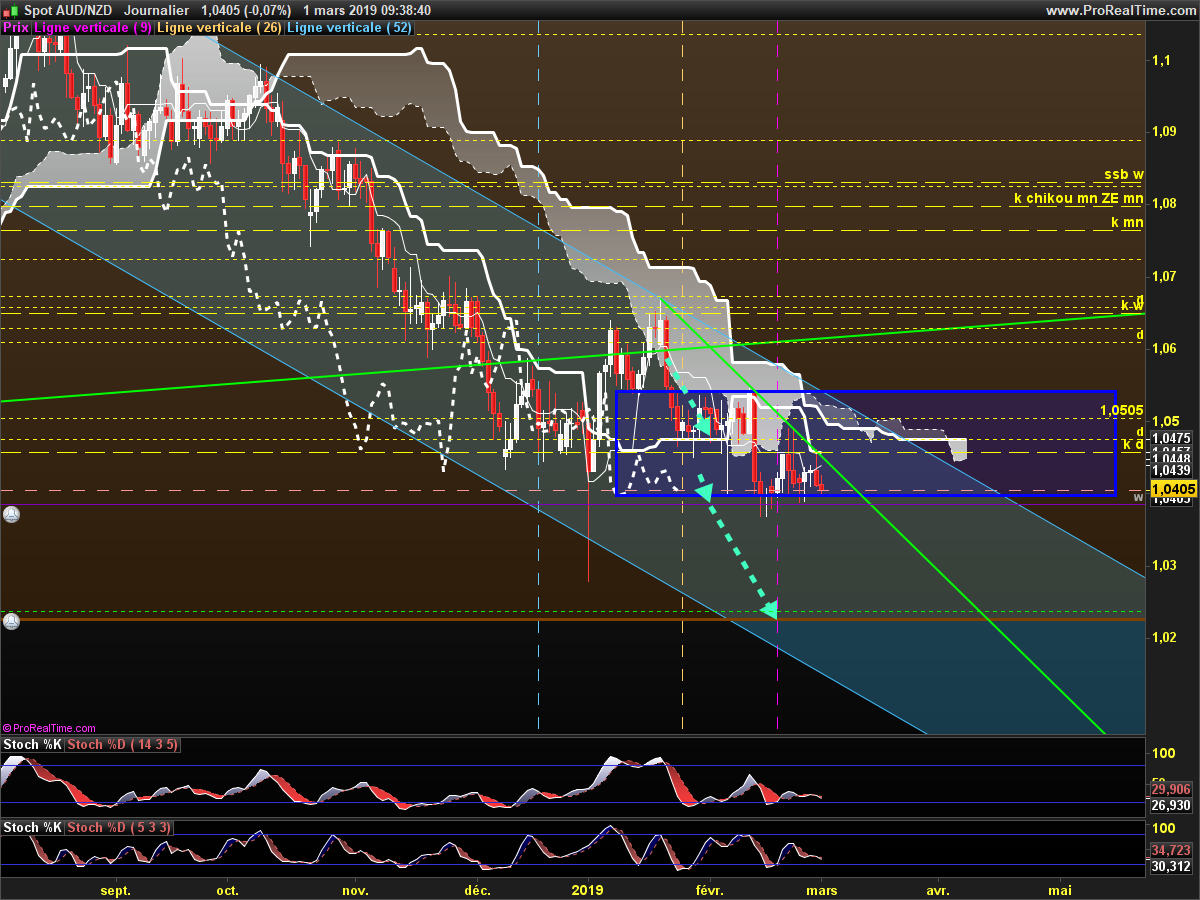Open the www.ProRealTime.com link at top right
Image resolution: width=1200 pixels, height=900 pixels.
1119,10
